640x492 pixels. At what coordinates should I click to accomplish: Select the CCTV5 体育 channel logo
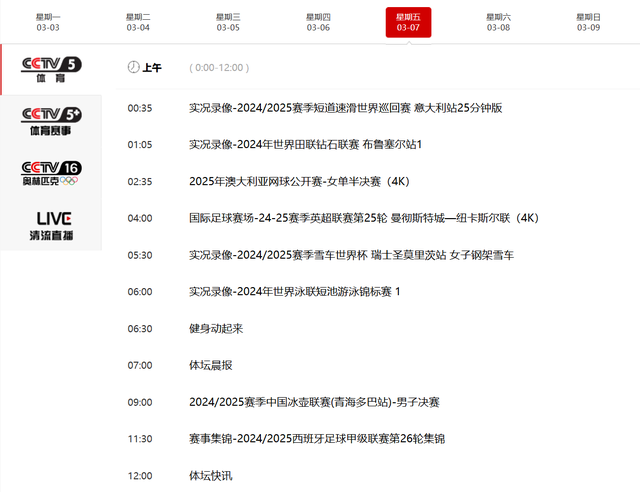[51, 70]
